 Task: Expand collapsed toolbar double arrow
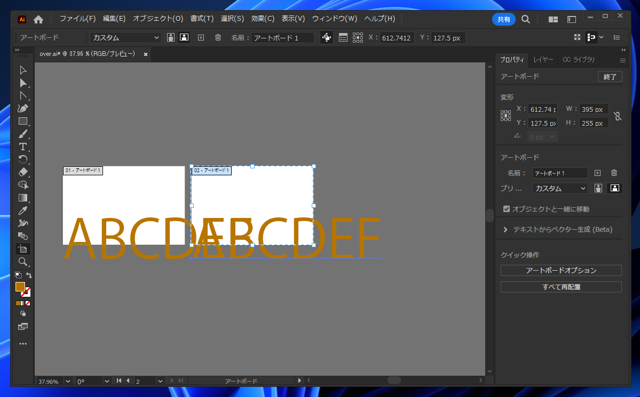coord(17,50)
